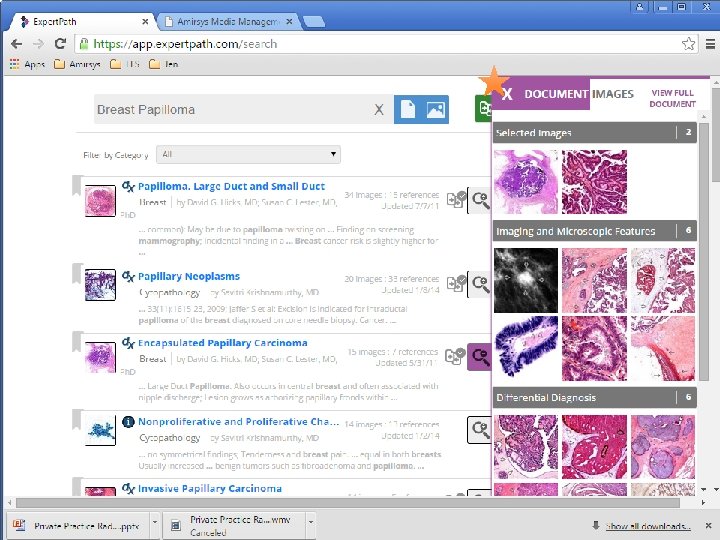Preview images for Nonproliferative and Proliferative result
The width and height of the screenshot is (720, 540).
(x=480, y=430)
